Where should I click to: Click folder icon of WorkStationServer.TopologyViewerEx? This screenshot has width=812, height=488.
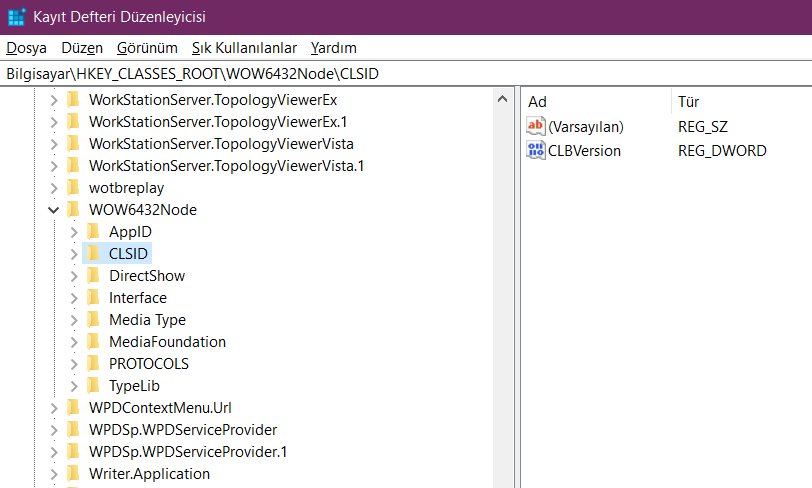tap(74, 99)
